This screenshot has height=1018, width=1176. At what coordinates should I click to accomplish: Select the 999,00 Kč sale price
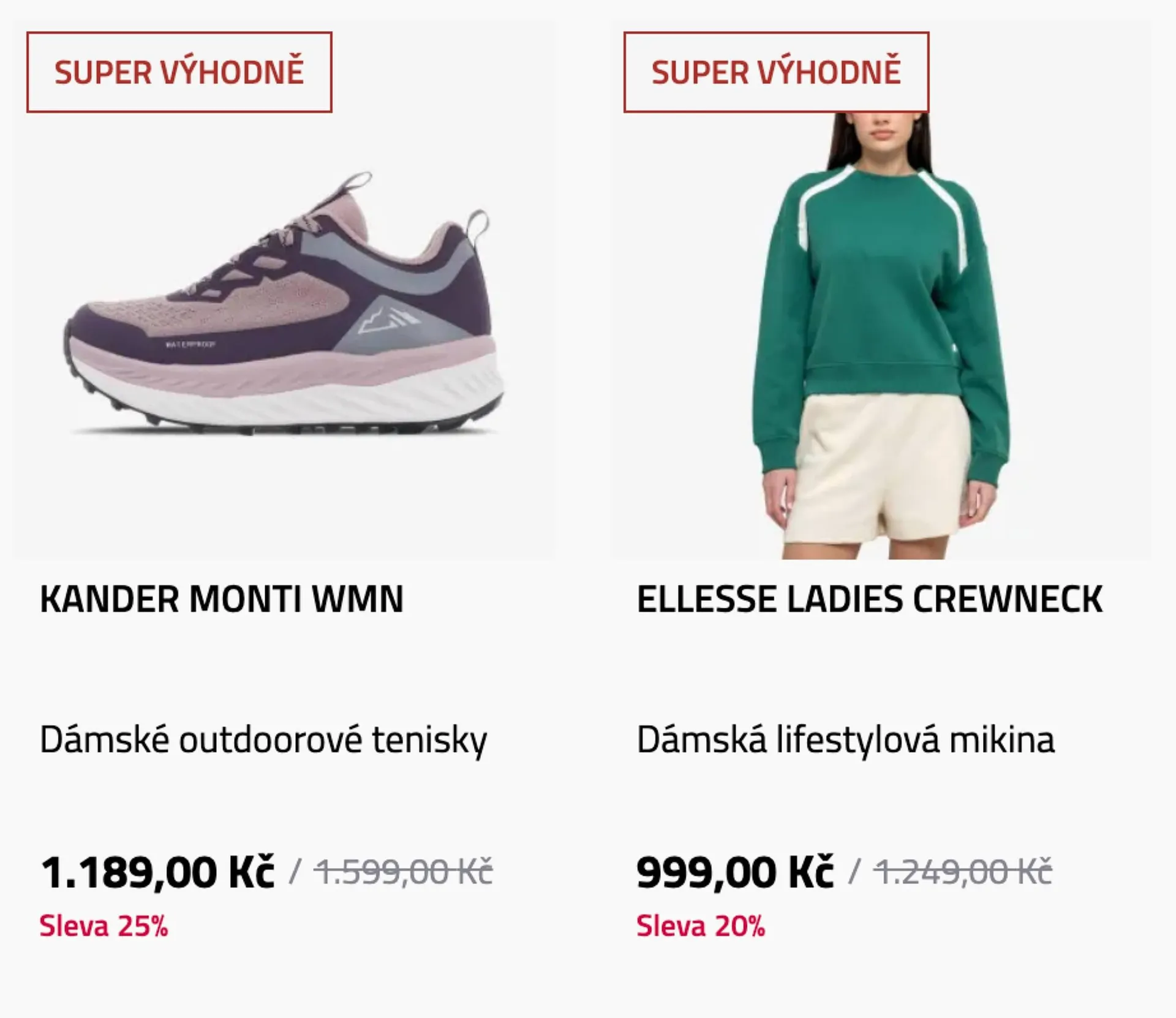click(x=735, y=872)
